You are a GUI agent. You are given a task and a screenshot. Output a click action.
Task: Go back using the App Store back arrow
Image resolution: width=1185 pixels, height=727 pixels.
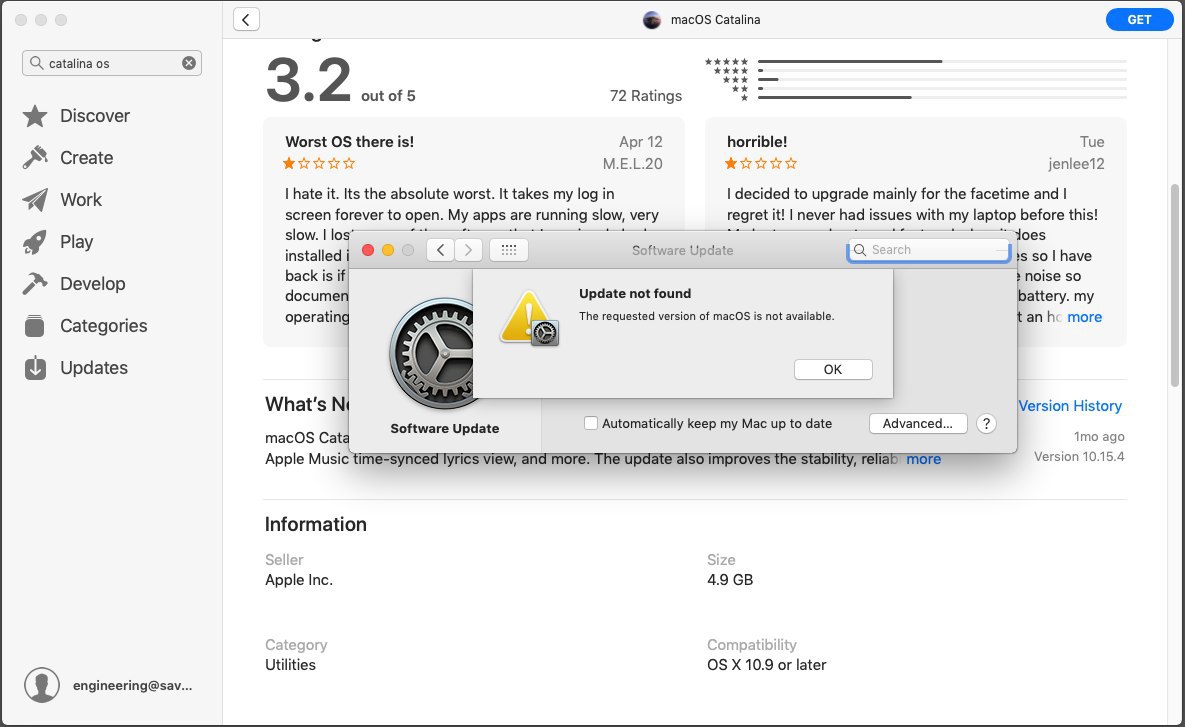click(x=246, y=20)
